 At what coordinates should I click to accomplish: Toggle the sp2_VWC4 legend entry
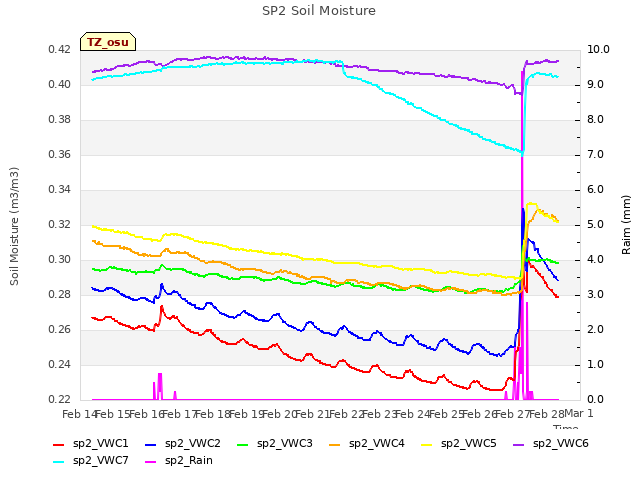point(367,444)
